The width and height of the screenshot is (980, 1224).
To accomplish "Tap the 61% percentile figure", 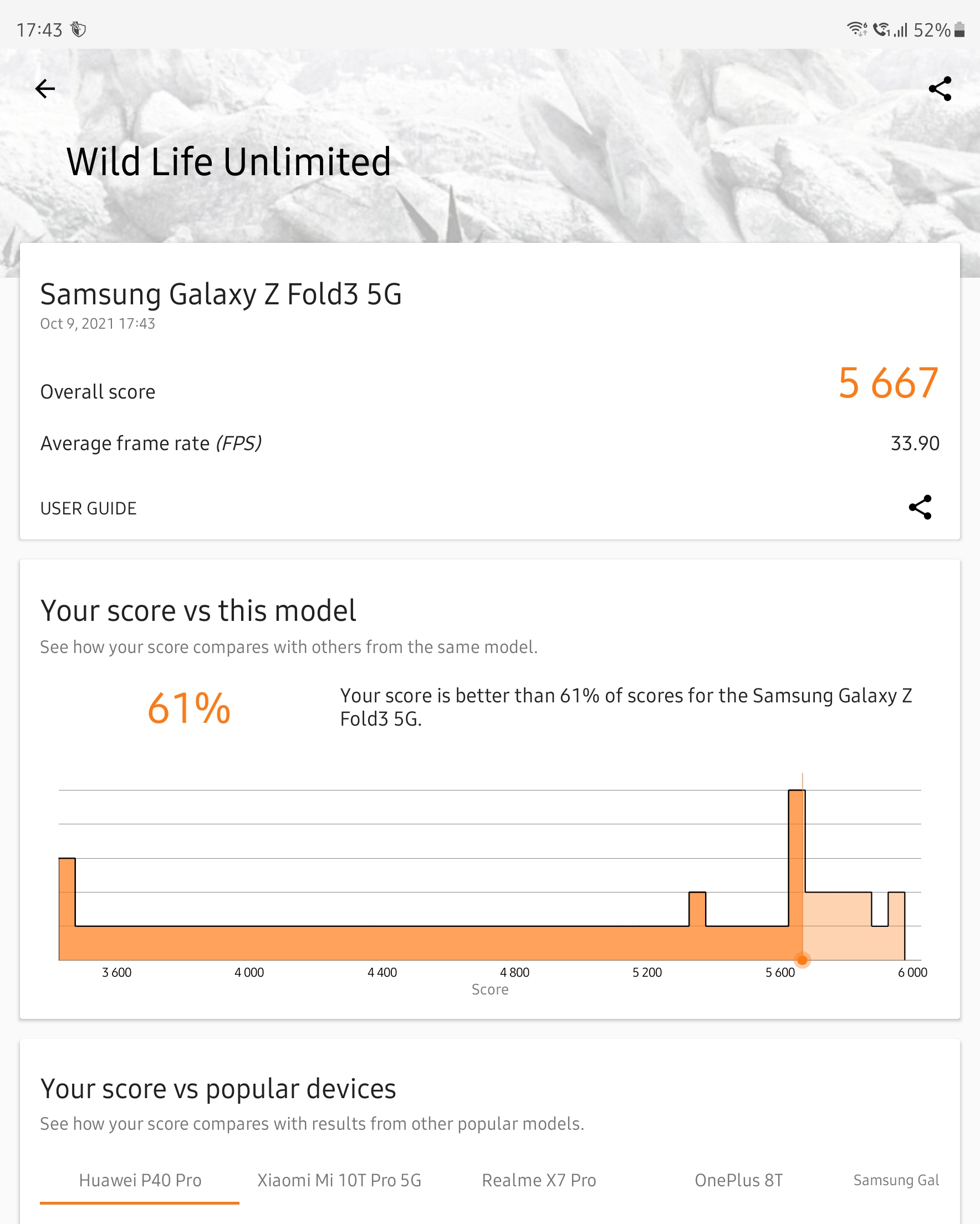I will pyautogui.click(x=188, y=708).
